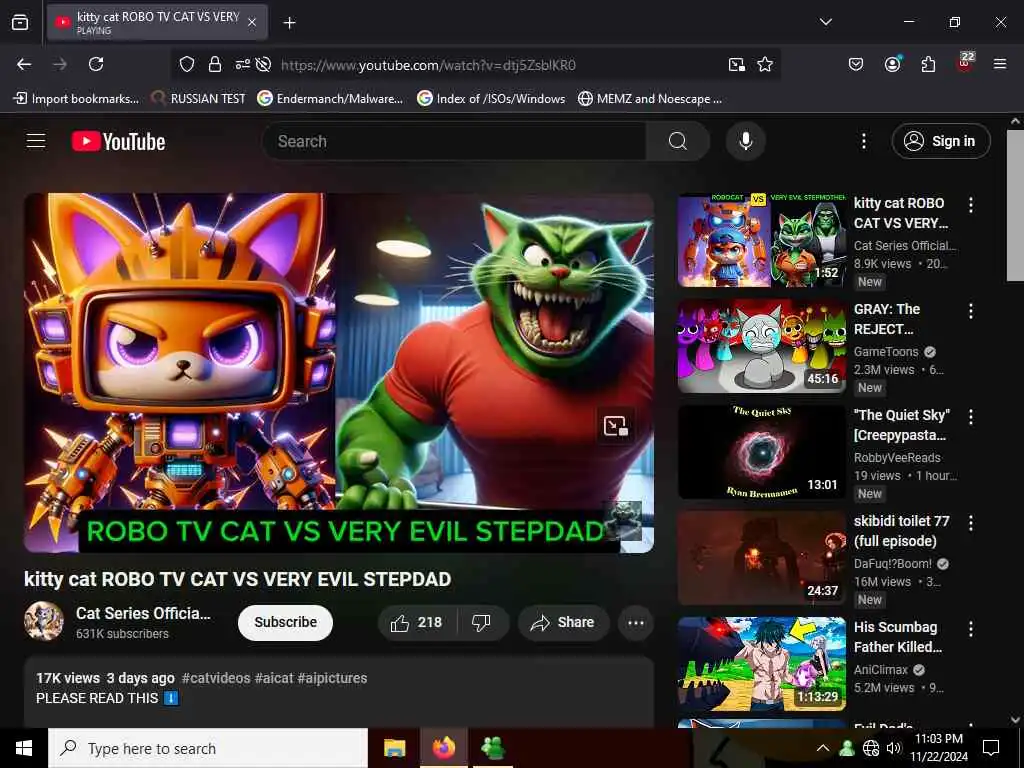Open GRAY: The REJECT video thumbnail
This screenshot has height=768, width=1024.
761,346
